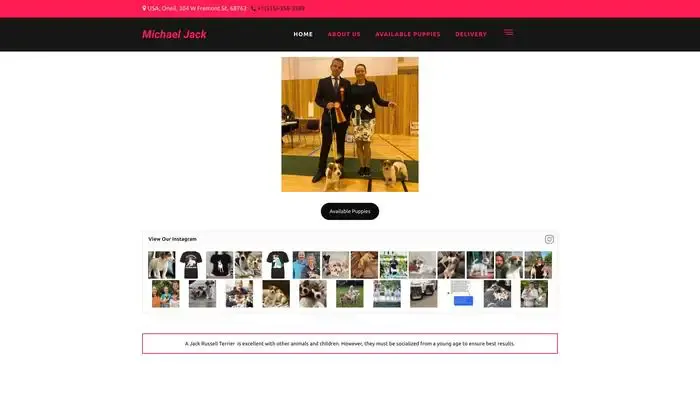
Task: Click the phone handset icon
Action: [x=254, y=8]
